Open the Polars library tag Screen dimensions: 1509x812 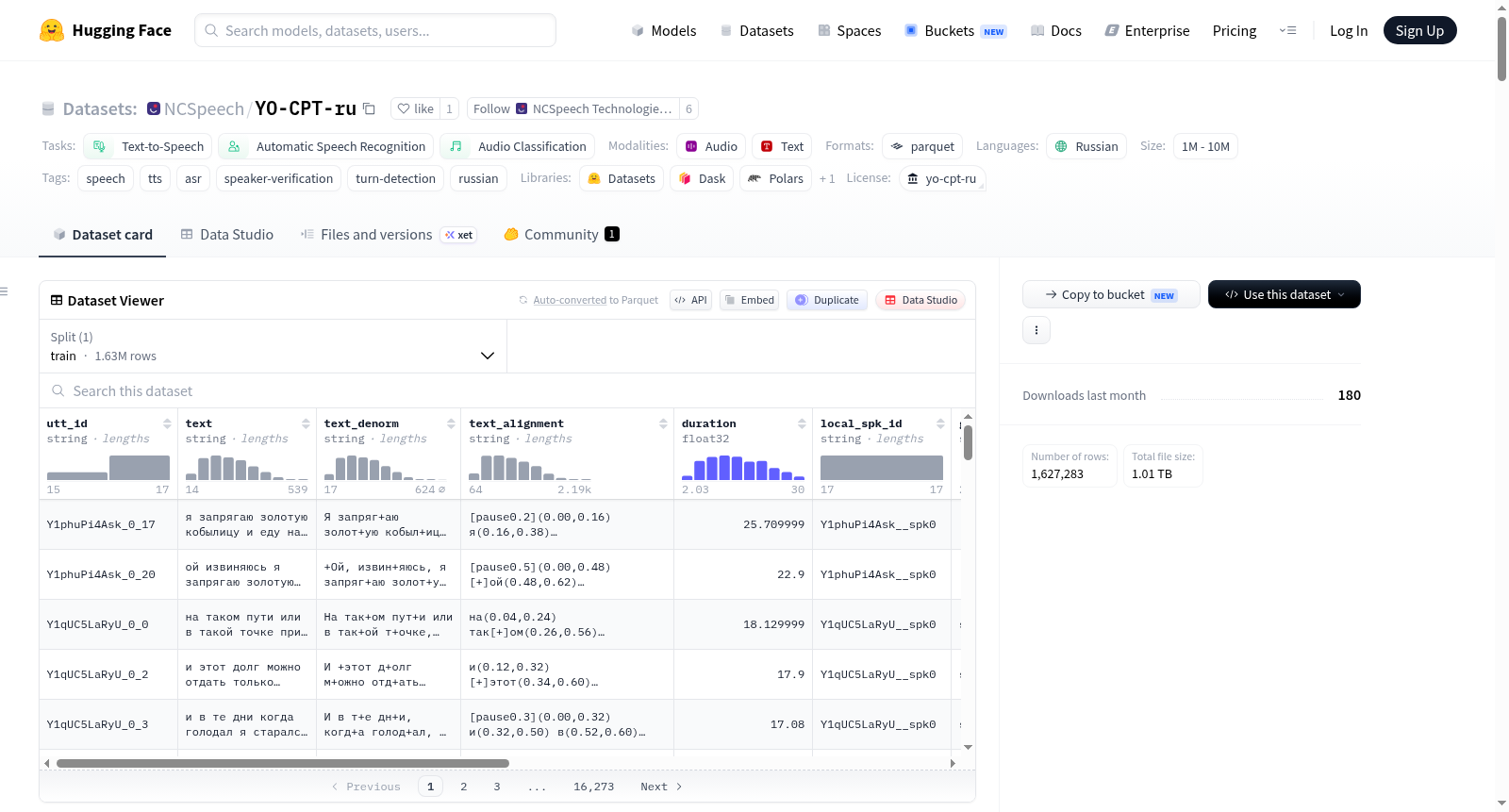pyautogui.click(x=776, y=178)
